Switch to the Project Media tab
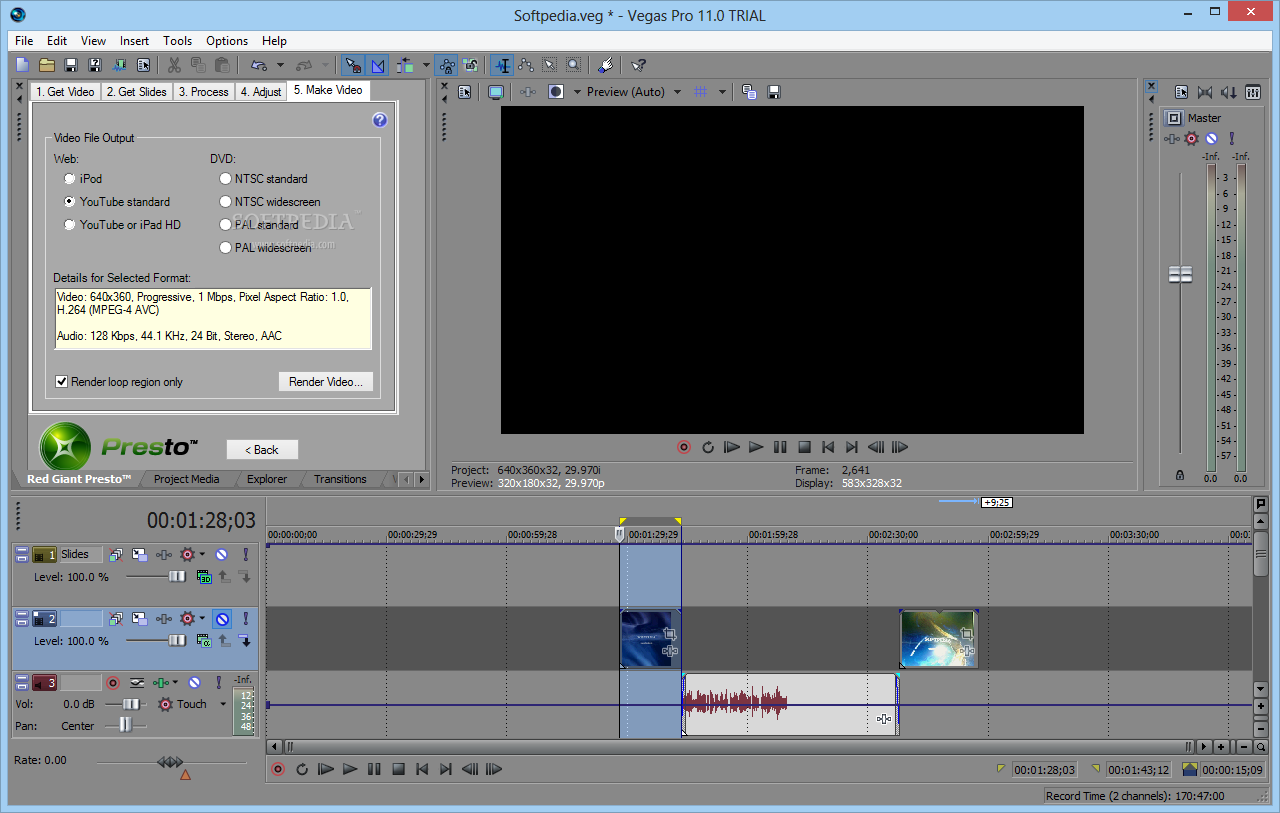Viewport: 1280px width, 813px height. pyautogui.click(x=186, y=479)
